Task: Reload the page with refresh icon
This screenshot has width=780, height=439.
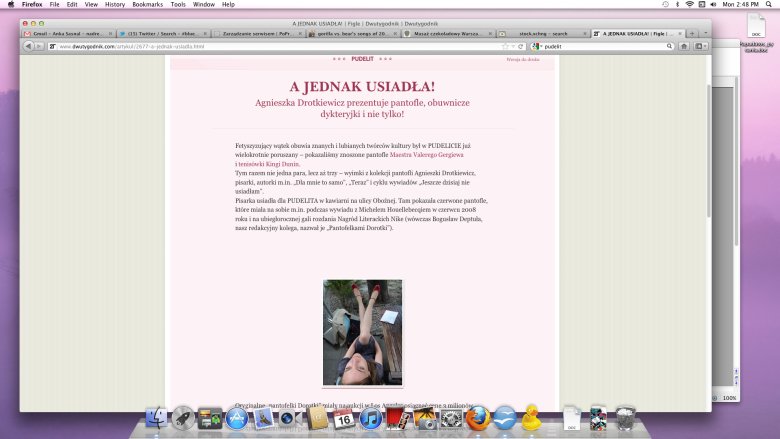Action: (x=521, y=46)
